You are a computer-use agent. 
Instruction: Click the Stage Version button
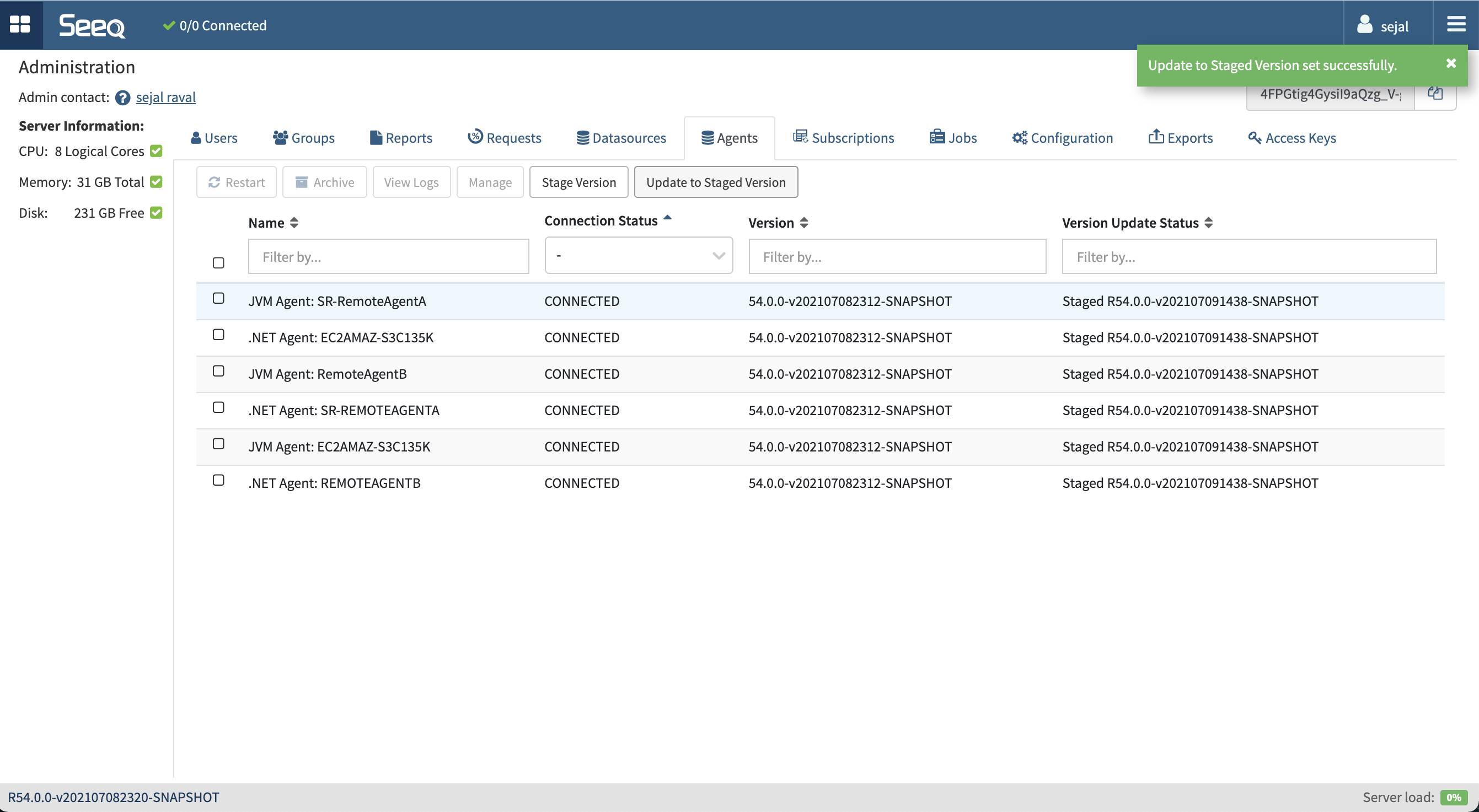pos(578,182)
